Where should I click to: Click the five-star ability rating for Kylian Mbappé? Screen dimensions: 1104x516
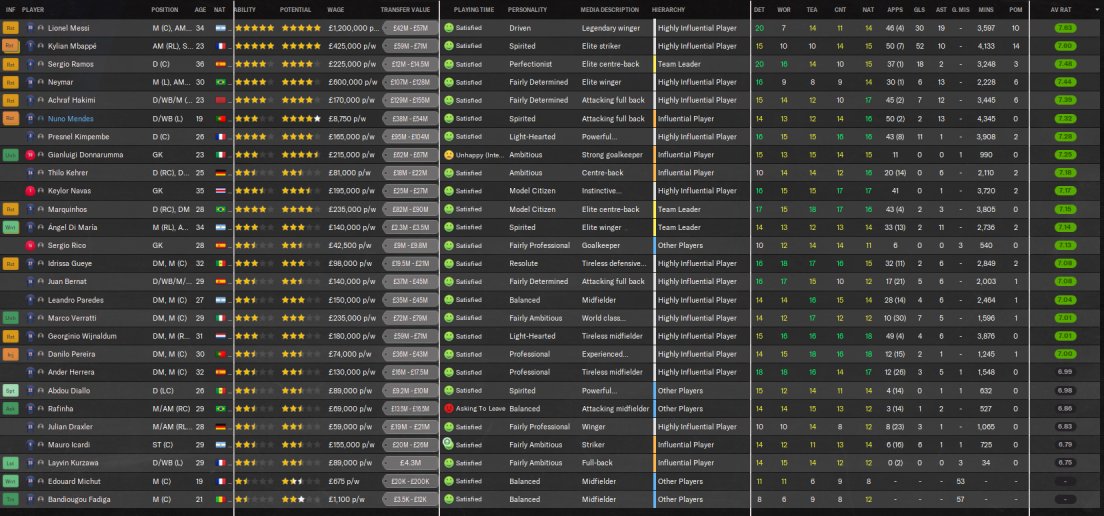[255, 46]
